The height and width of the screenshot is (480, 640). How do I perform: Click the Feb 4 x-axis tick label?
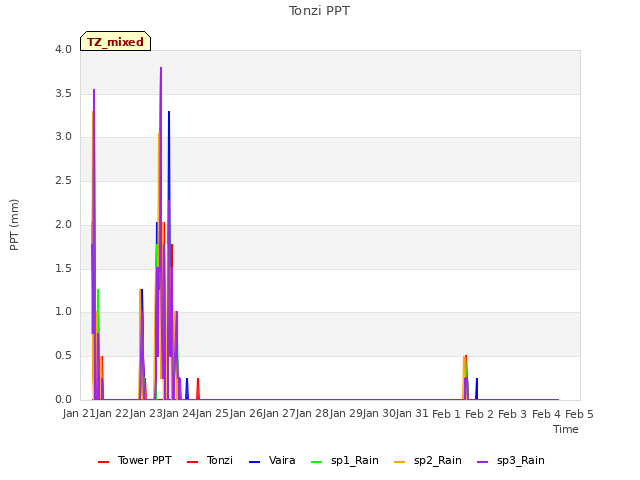tap(546, 414)
